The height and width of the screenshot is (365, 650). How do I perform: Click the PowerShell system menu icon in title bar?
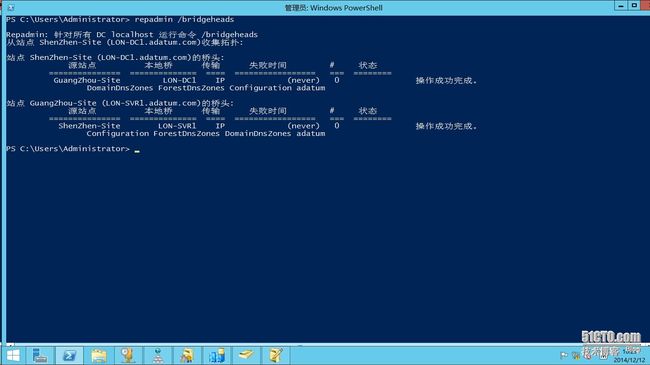[11, 7]
